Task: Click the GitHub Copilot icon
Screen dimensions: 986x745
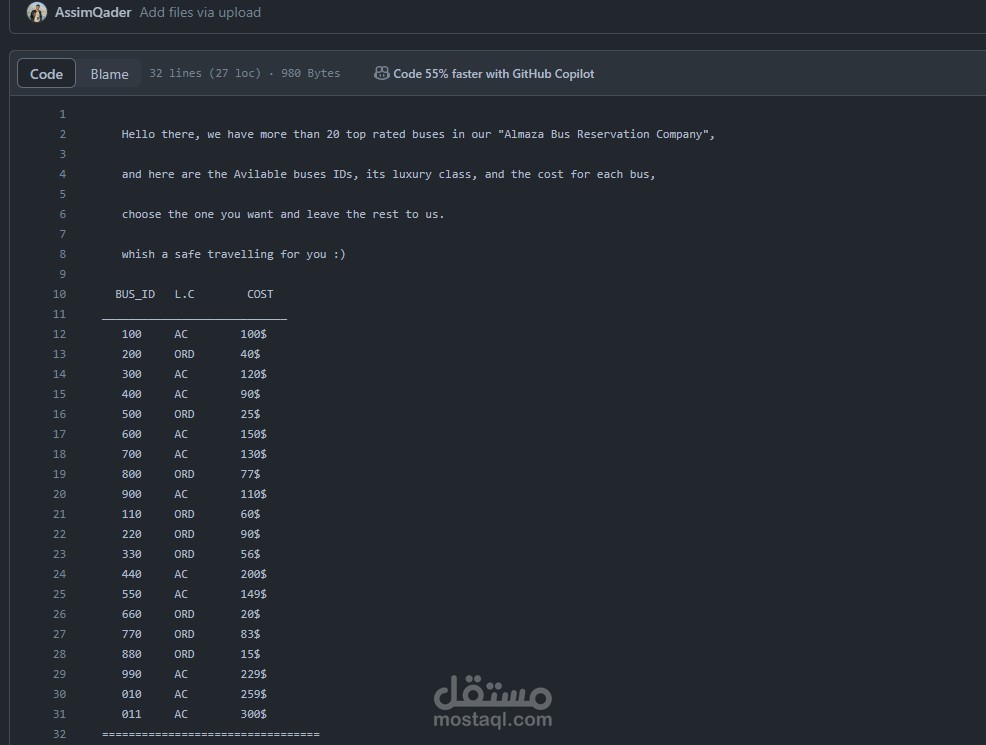Action: tap(381, 74)
